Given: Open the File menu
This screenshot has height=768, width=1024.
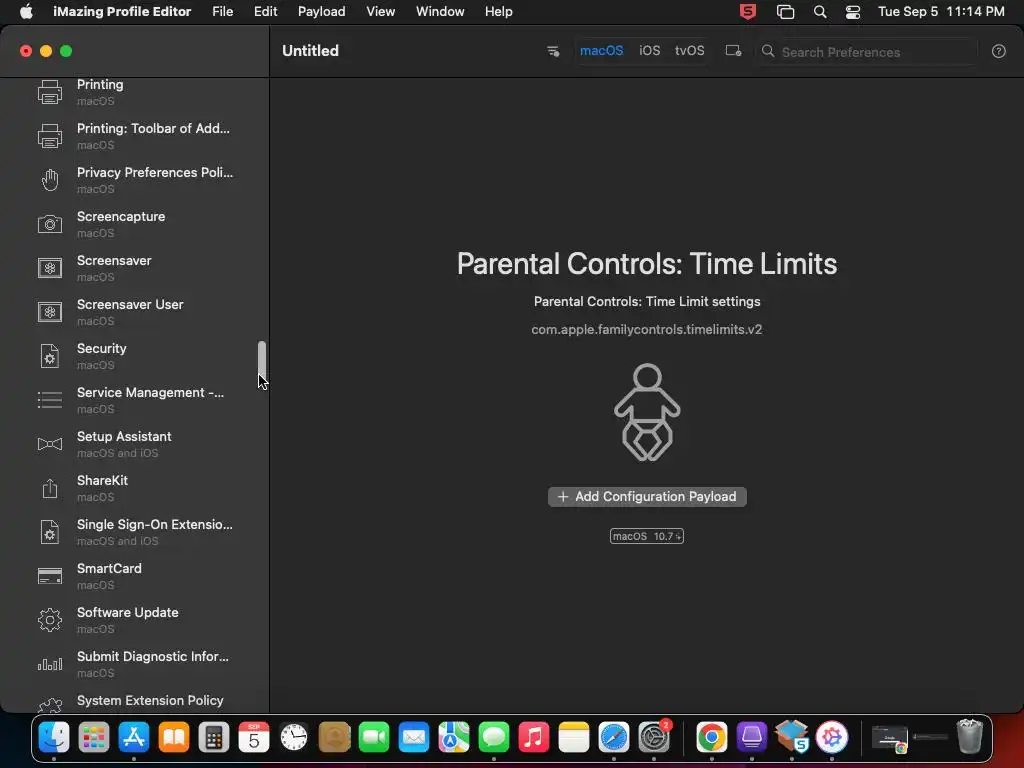Looking at the screenshot, I should tap(223, 12).
